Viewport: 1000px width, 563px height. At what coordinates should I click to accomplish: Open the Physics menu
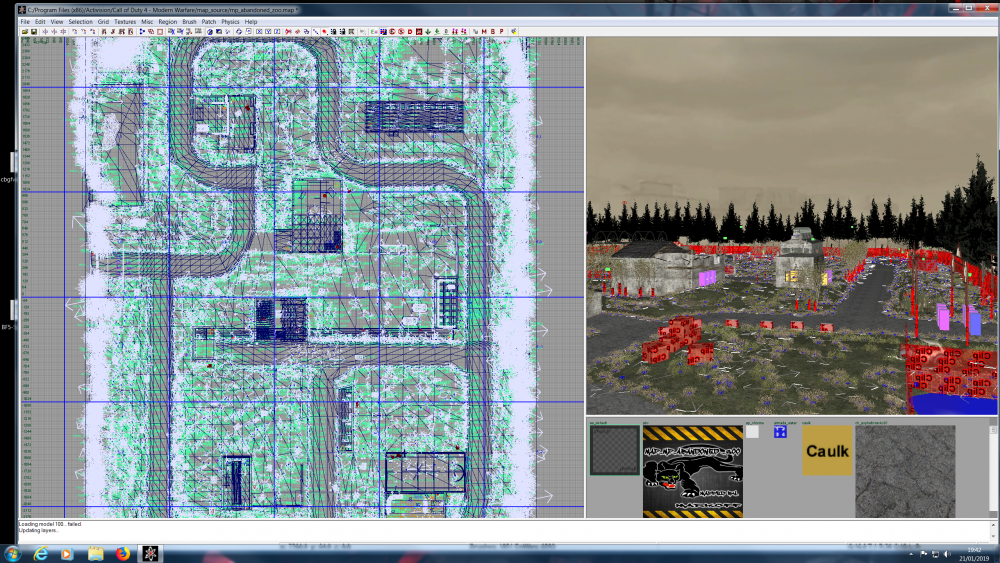[230, 21]
